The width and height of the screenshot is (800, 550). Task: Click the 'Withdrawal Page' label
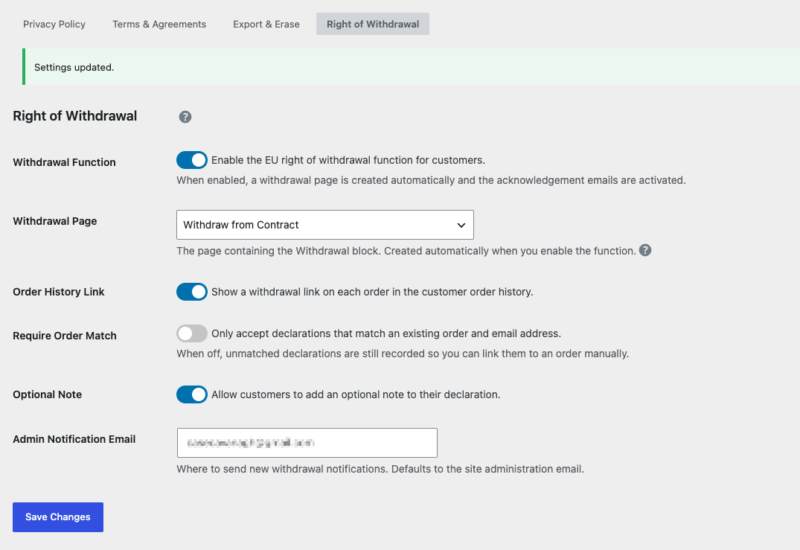pos(55,221)
